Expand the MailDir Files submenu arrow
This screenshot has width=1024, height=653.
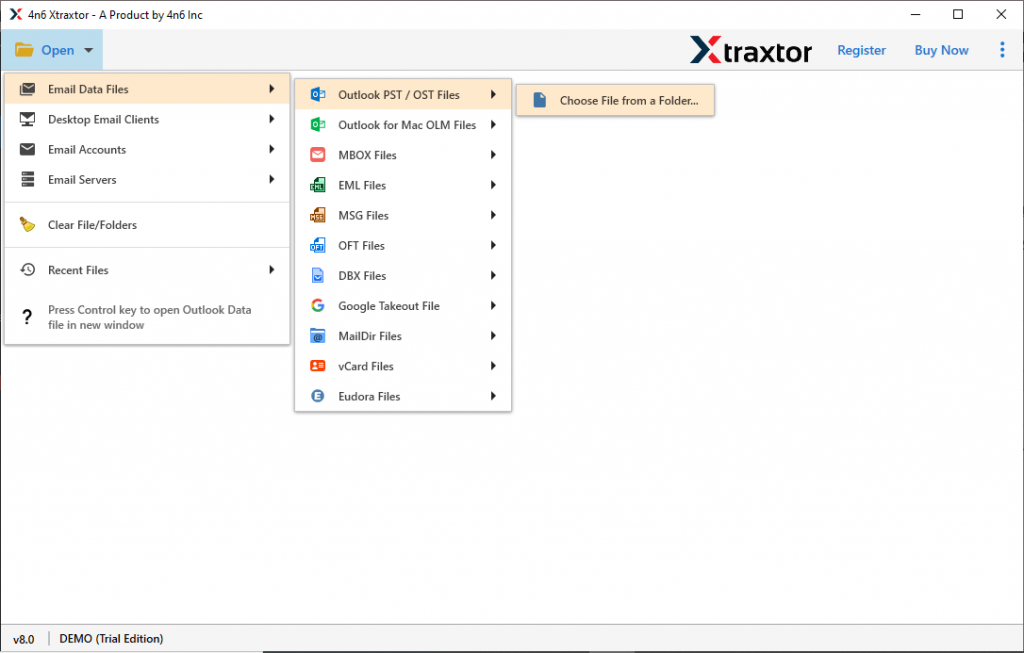pos(492,335)
